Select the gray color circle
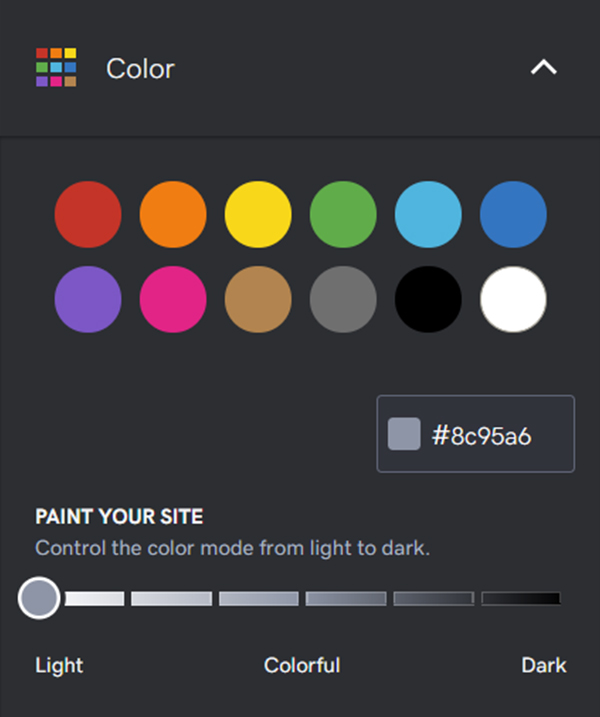The width and height of the screenshot is (600, 717). pos(343,300)
